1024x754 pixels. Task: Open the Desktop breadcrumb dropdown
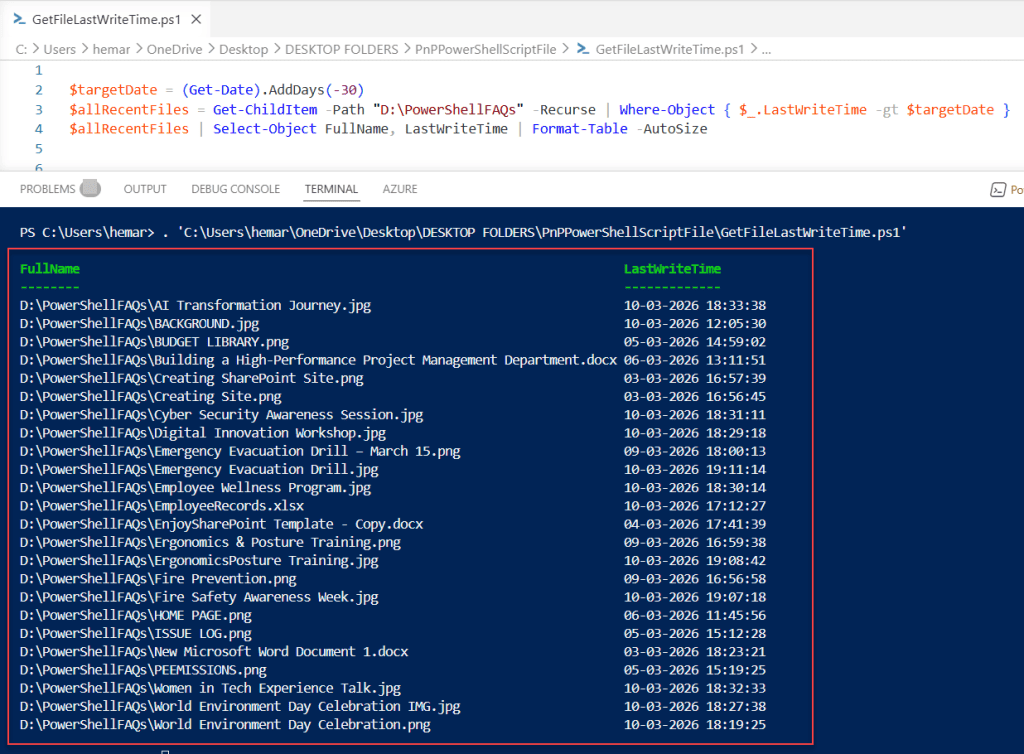(x=243, y=48)
